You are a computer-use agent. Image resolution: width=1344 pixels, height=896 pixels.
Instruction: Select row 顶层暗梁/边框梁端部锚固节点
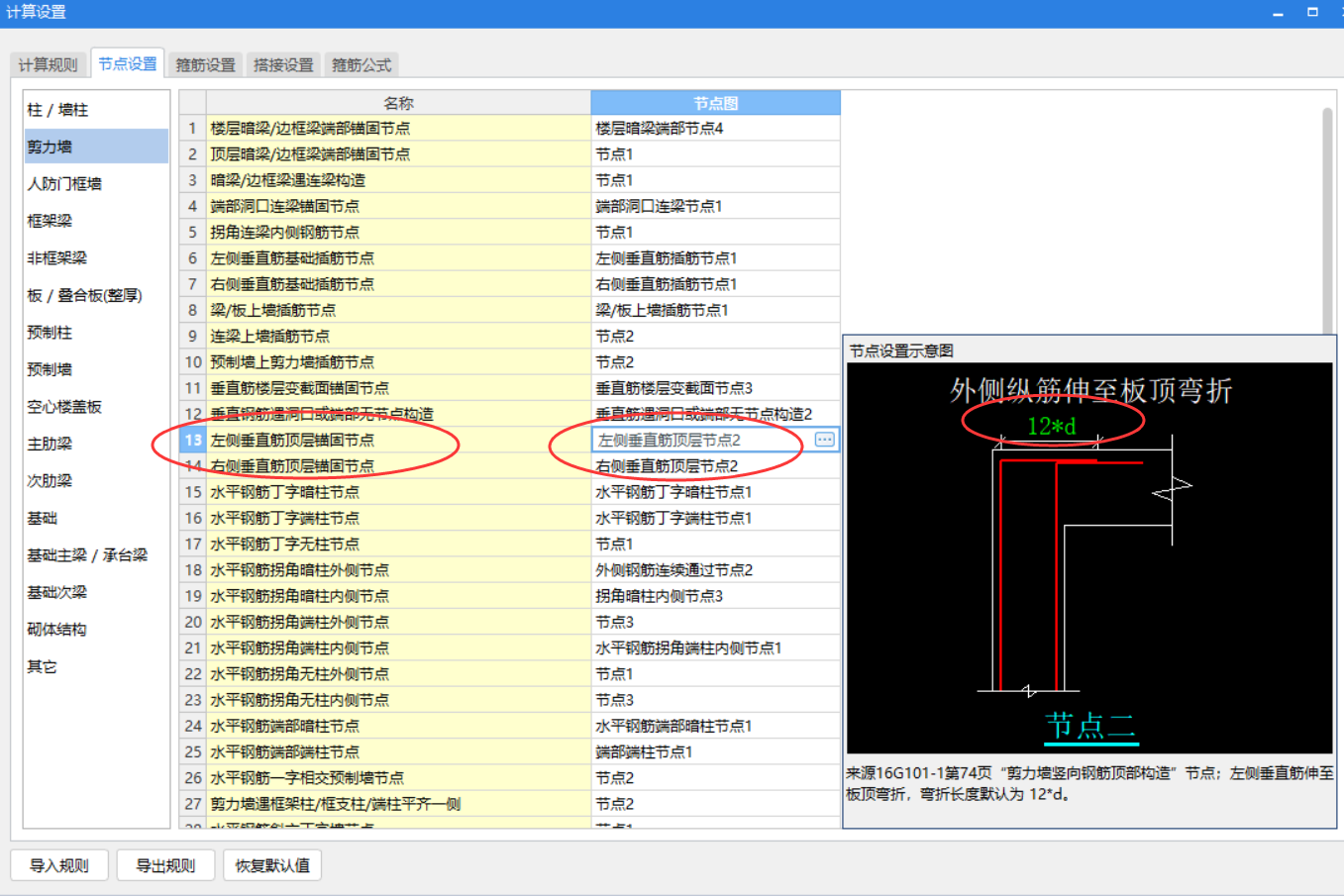click(398, 154)
